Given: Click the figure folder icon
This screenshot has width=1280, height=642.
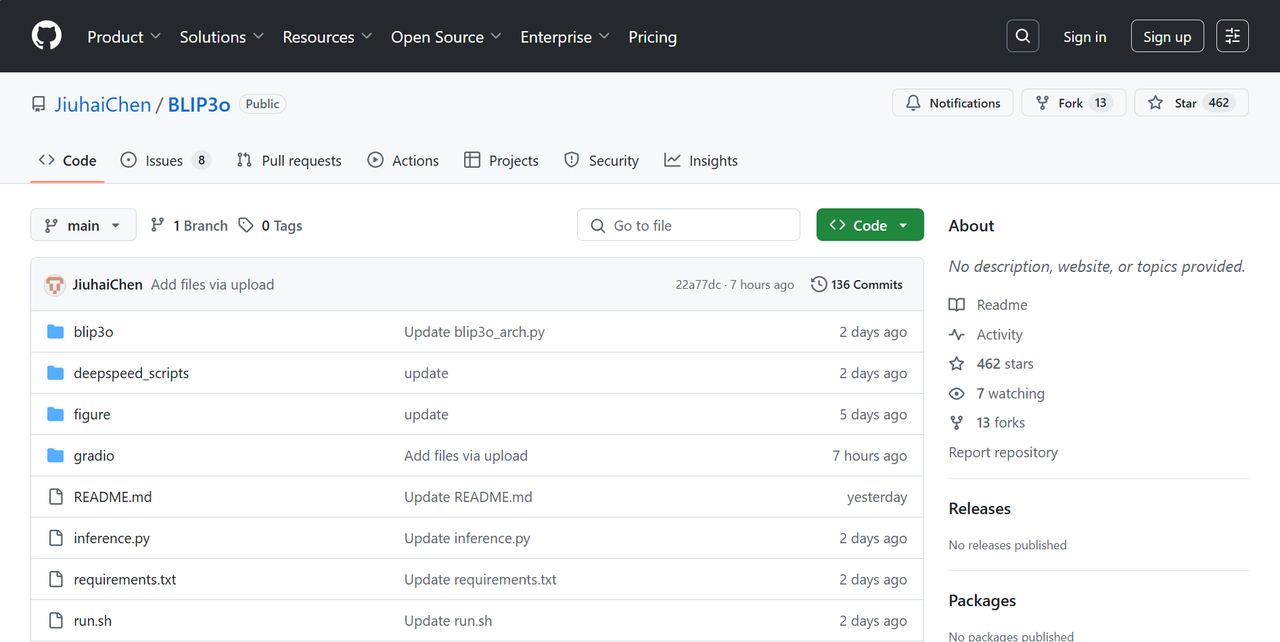Looking at the screenshot, I should pos(55,414).
